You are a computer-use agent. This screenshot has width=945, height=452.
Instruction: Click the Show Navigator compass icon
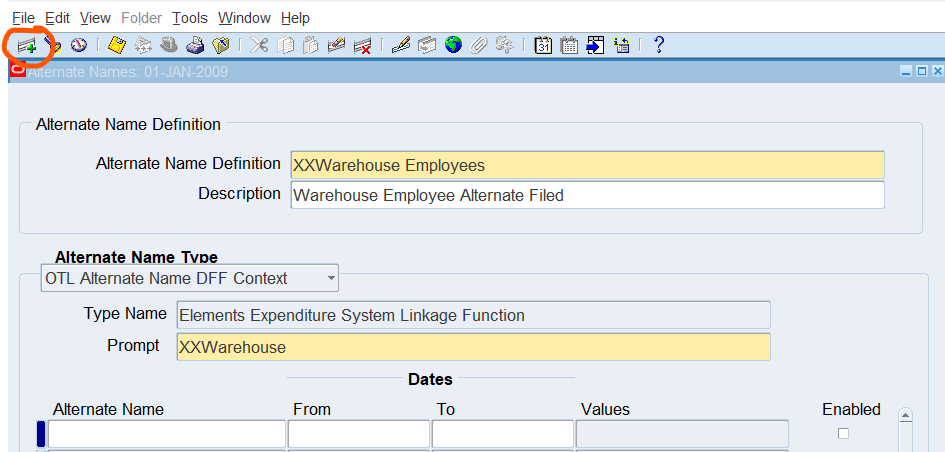point(78,45)
